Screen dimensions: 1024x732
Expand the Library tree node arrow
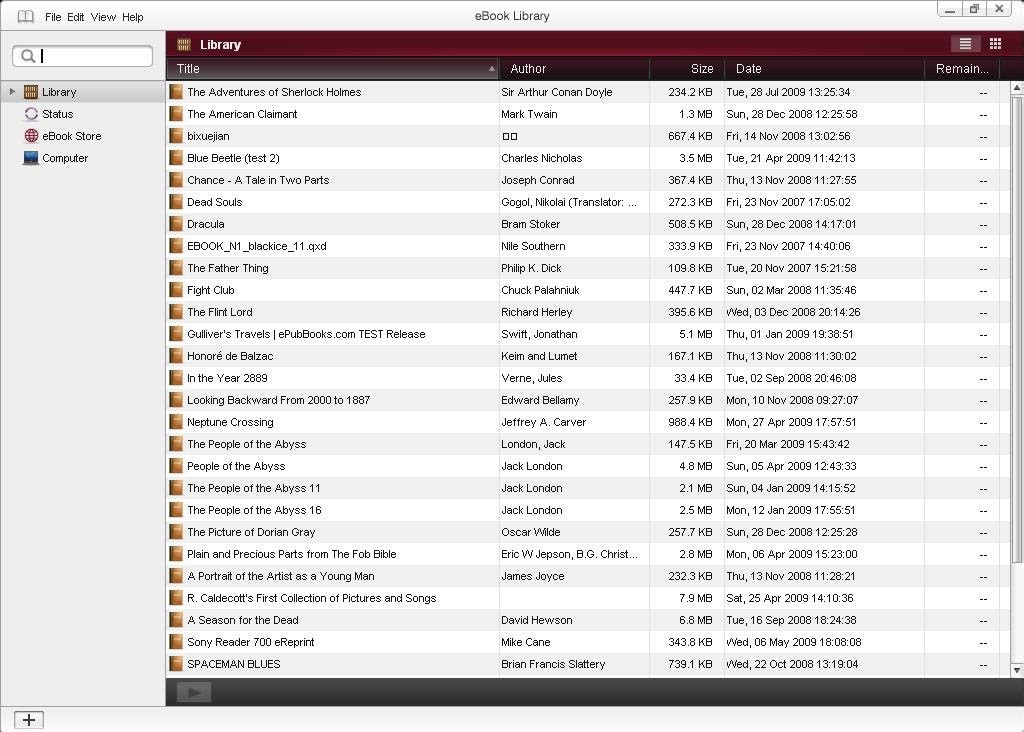point(12,92)
